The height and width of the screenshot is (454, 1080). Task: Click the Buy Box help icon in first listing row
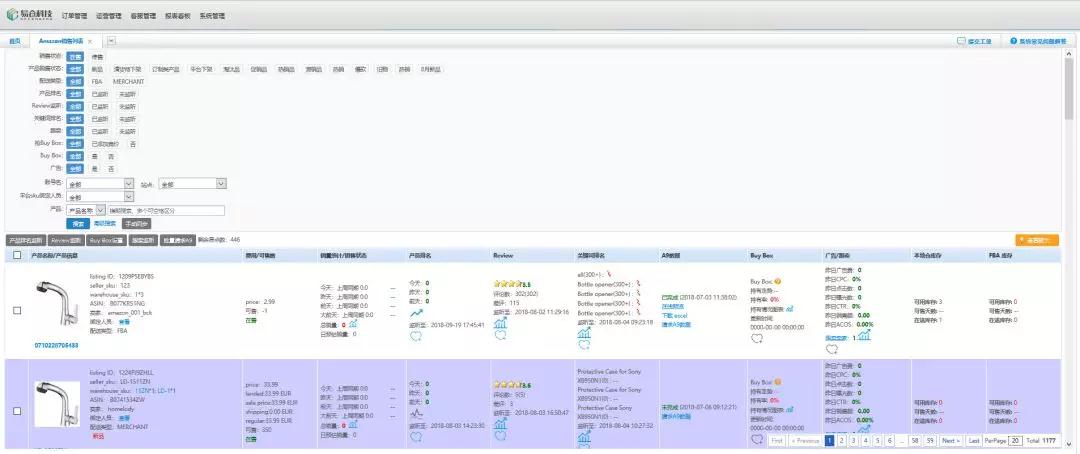pos(778,281)
